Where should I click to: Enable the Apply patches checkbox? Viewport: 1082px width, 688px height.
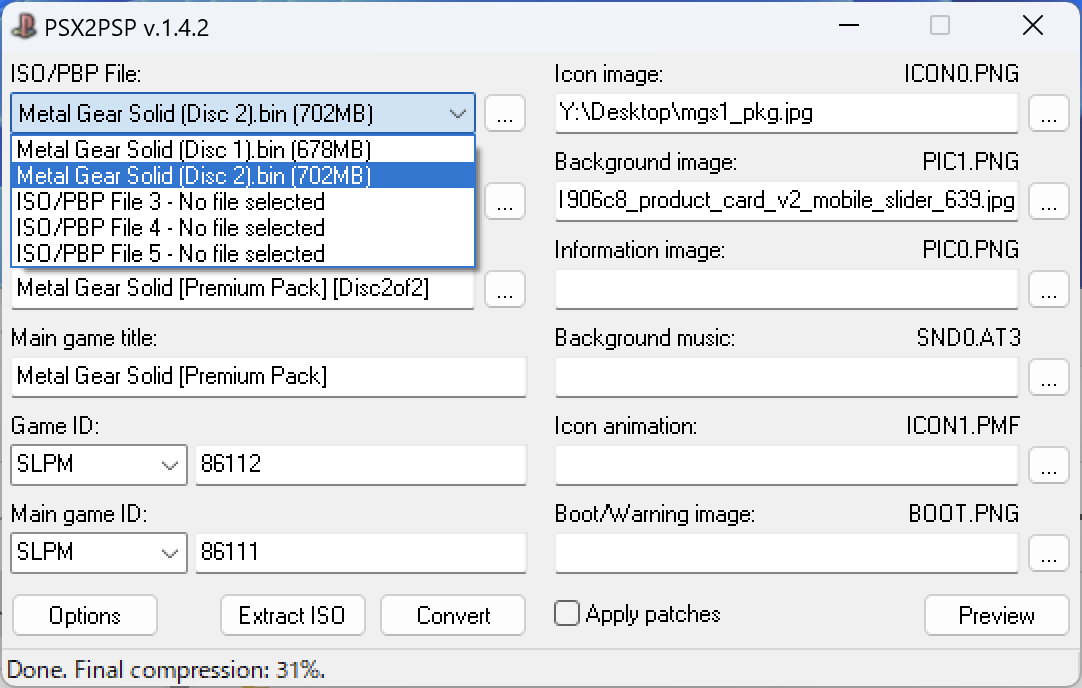tap(567, 614)
